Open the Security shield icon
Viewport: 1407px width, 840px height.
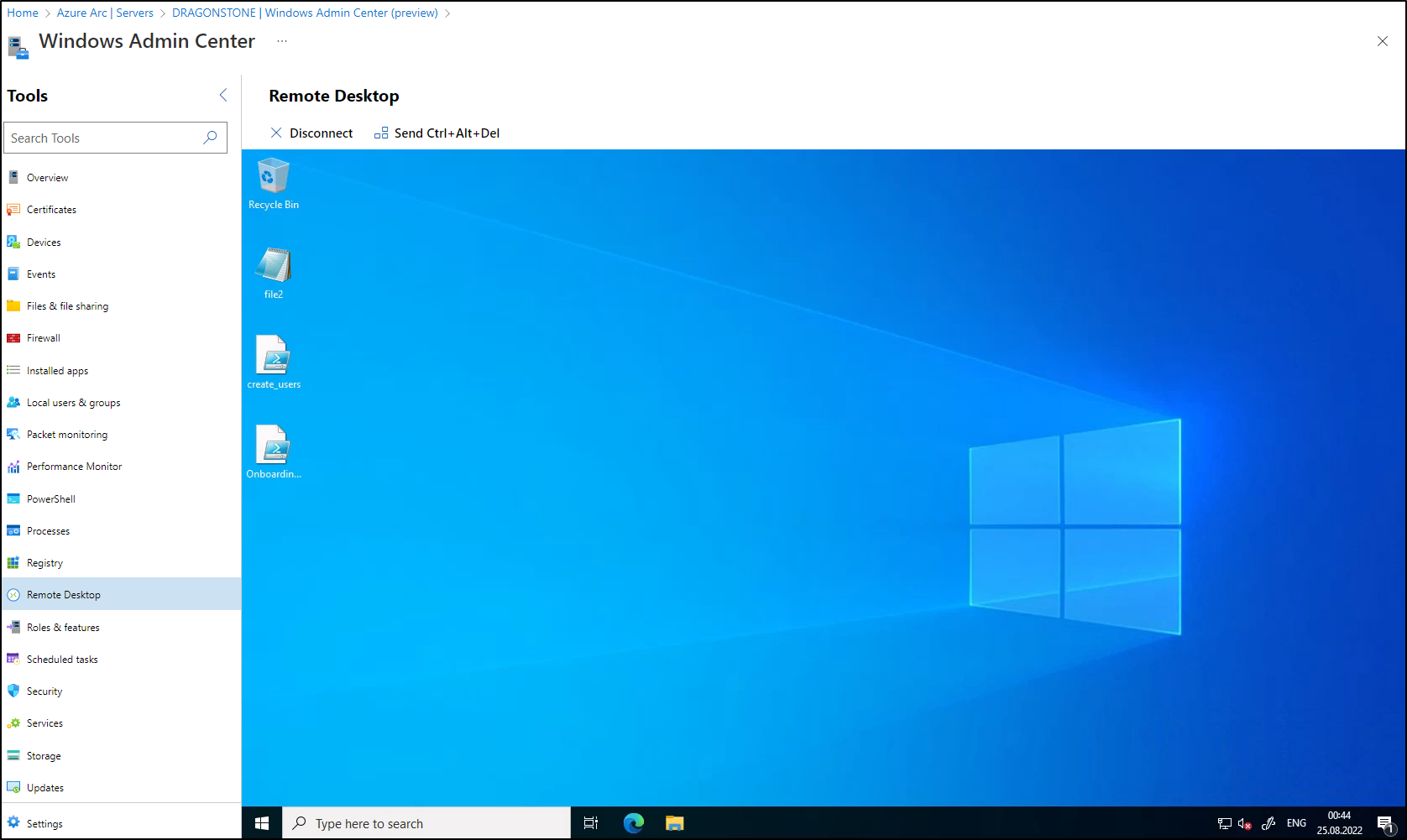13,691
